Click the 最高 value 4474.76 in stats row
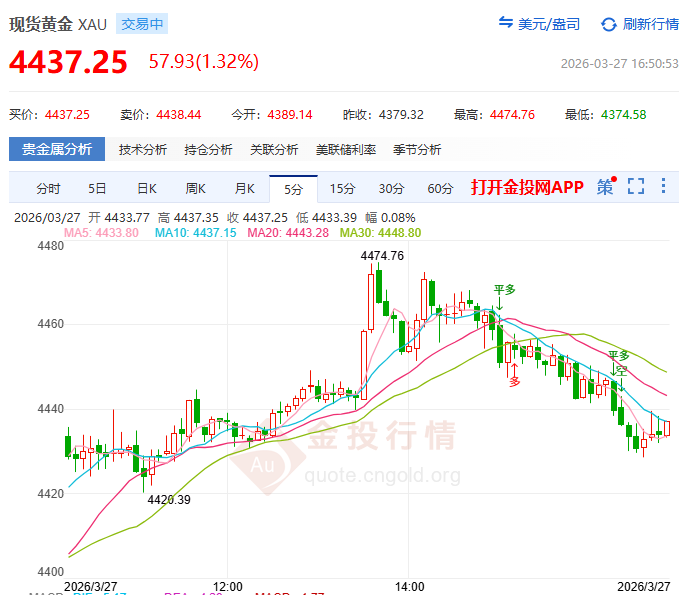Viewport: 688px width, 595px height. point(512,115)
